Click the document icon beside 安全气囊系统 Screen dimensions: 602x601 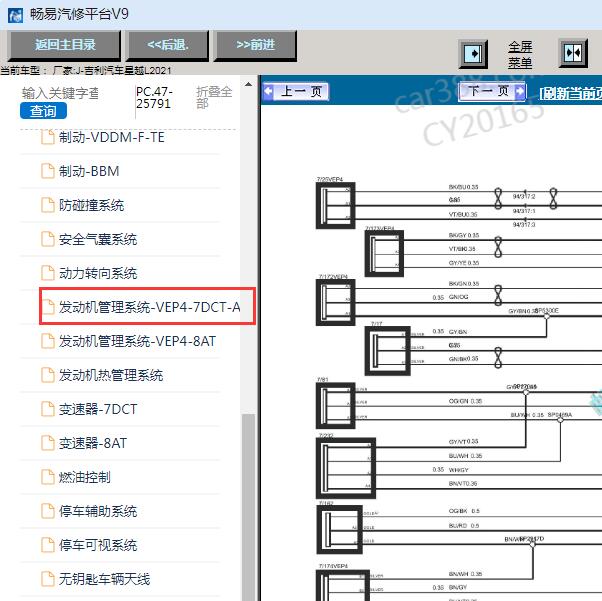(x=48, y=239)
